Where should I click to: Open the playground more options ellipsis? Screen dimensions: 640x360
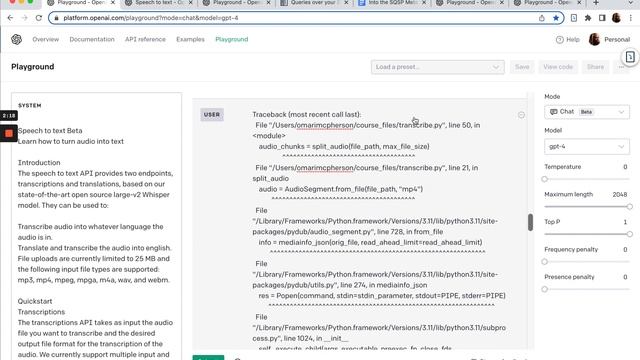coord(621,67)
